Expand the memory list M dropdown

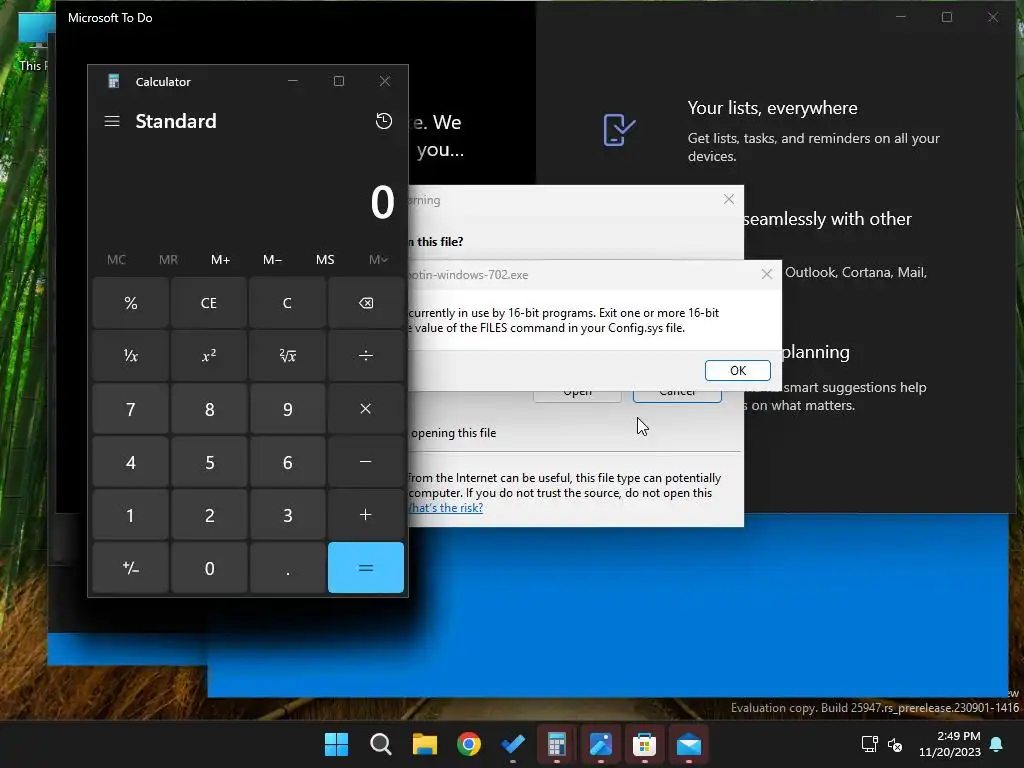pyautogui.click(x=378, y=260)
